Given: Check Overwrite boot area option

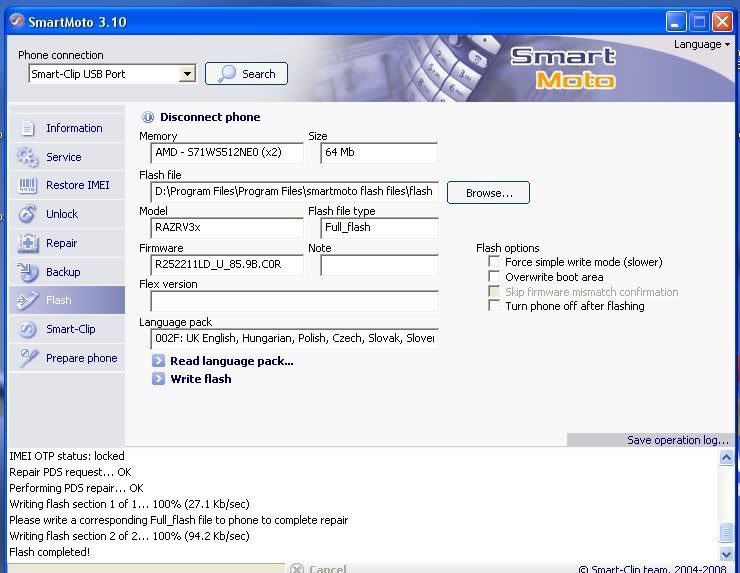Looking at the screenshot, I should (494, 277).
